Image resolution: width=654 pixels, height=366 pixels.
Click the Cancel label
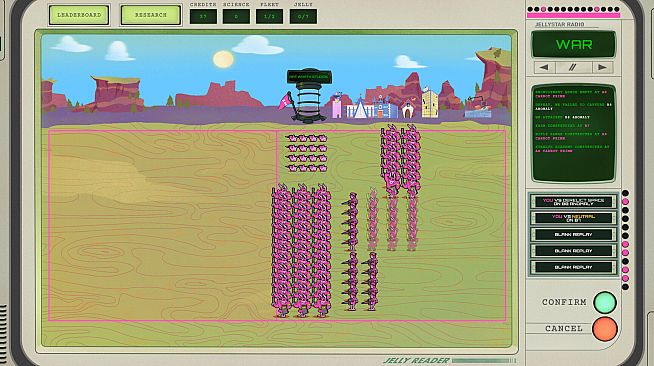(x=564, y=328)
